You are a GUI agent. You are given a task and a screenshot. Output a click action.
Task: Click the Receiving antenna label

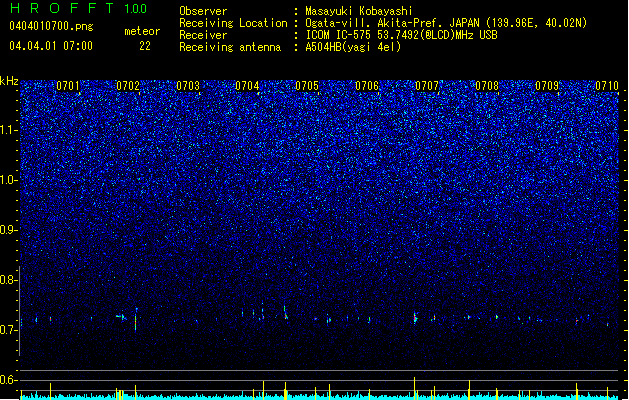(x=230, y=47)
